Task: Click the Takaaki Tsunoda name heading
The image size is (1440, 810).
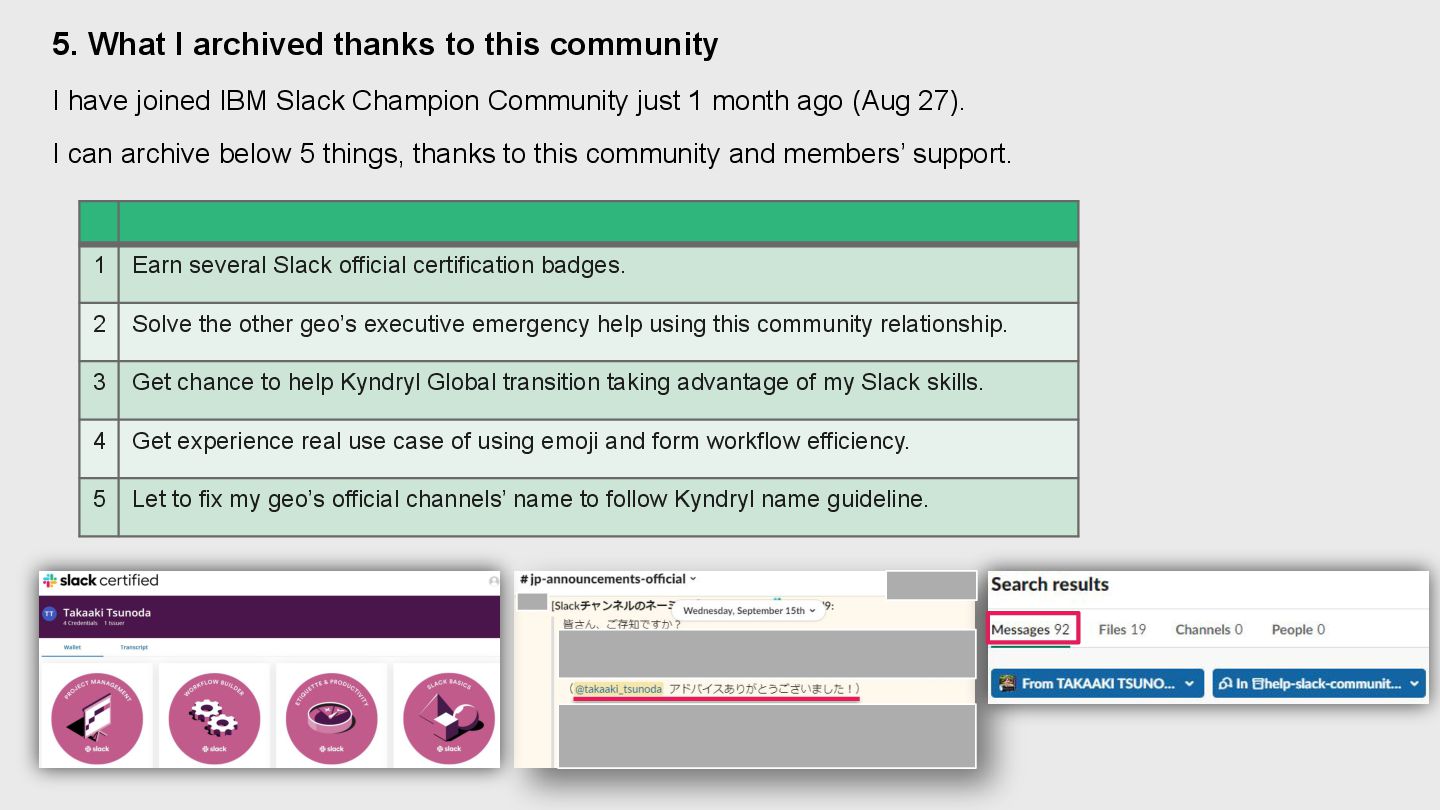Action: 107,612
